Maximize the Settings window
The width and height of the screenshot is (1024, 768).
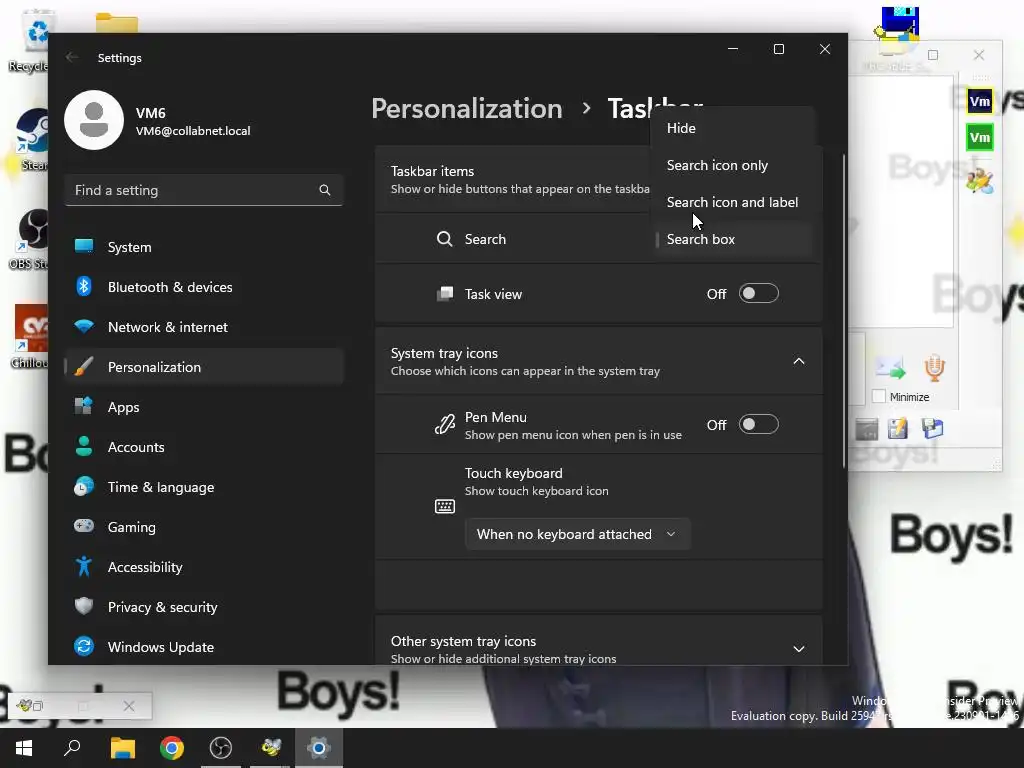pyautogui.click(x=778, y=49)
